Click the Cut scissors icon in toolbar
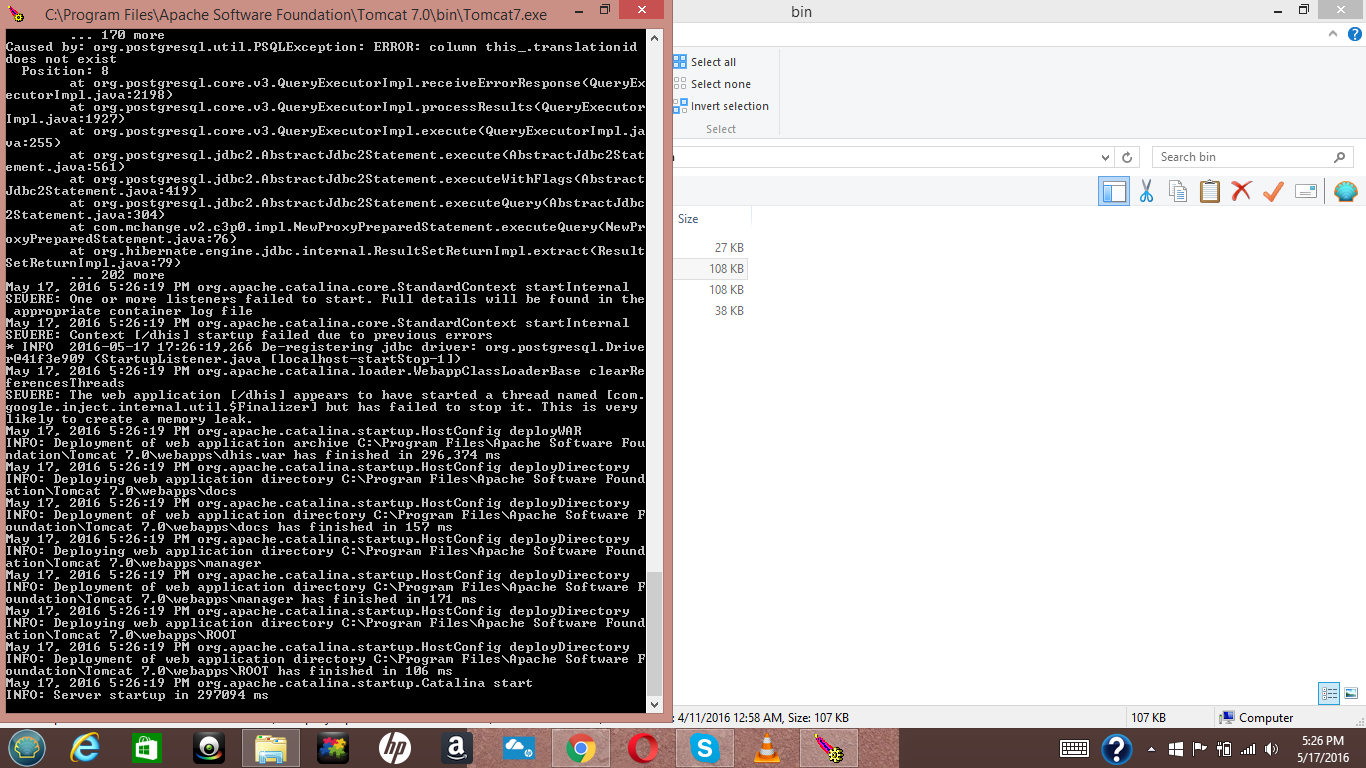1366x768 pixels. point(1146,191)
